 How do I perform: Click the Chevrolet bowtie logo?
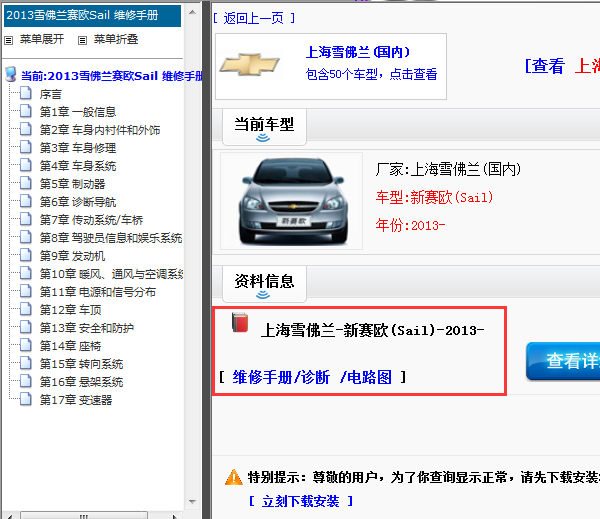(249, 65)
